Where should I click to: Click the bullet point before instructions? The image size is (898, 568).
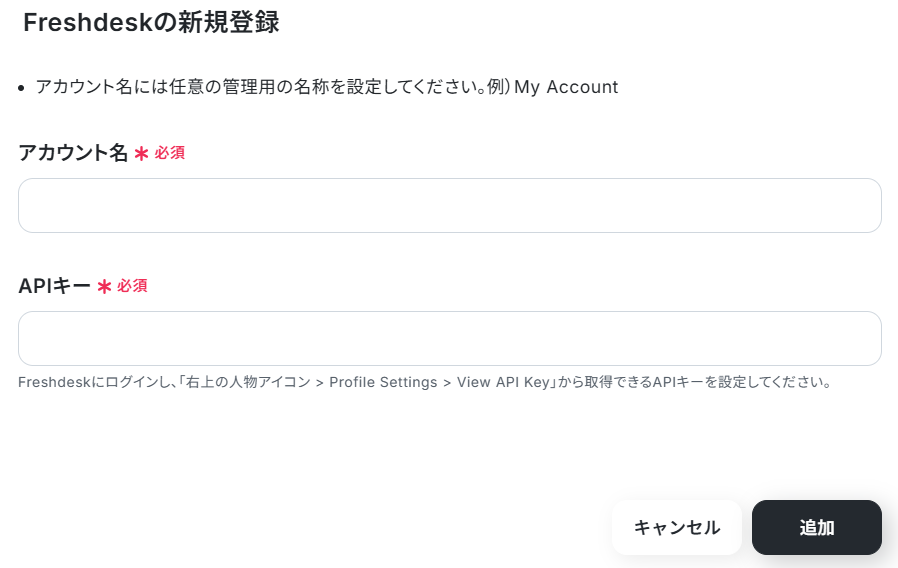tap(21, 88)
